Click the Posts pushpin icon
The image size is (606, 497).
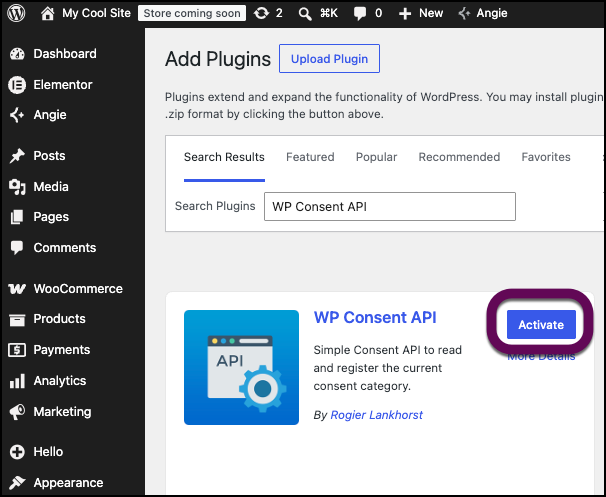pos(17,156)
